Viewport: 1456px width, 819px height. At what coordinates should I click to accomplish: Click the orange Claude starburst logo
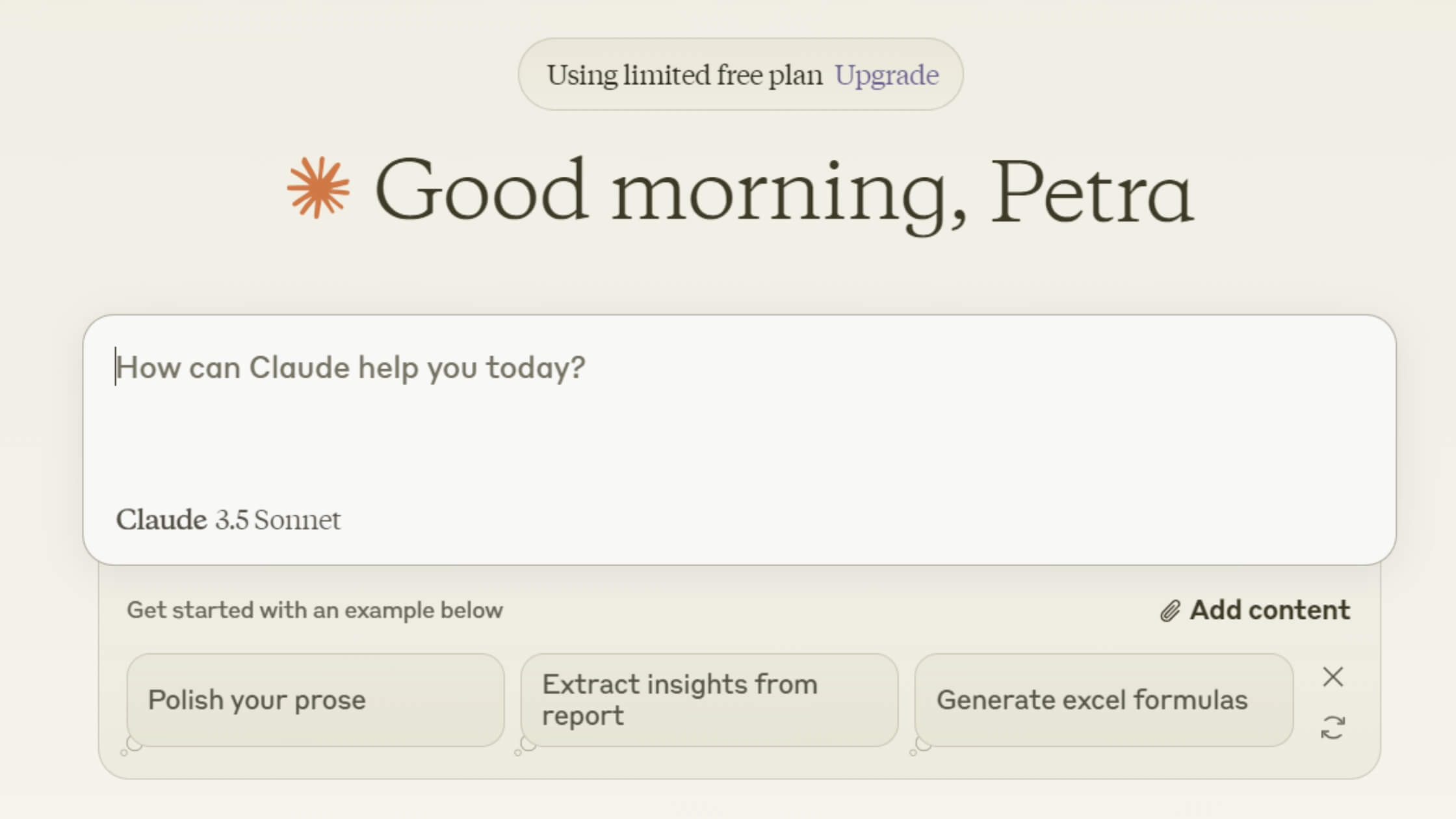click(x=318, y=188)
